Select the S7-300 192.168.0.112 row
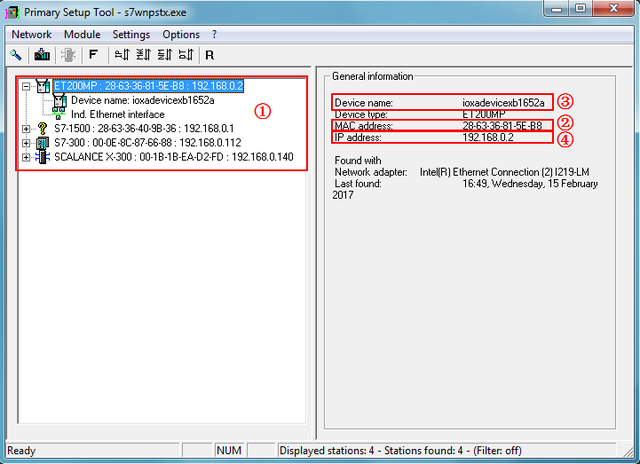This screenshot has height=464, width=640. [x=147, y=143]
